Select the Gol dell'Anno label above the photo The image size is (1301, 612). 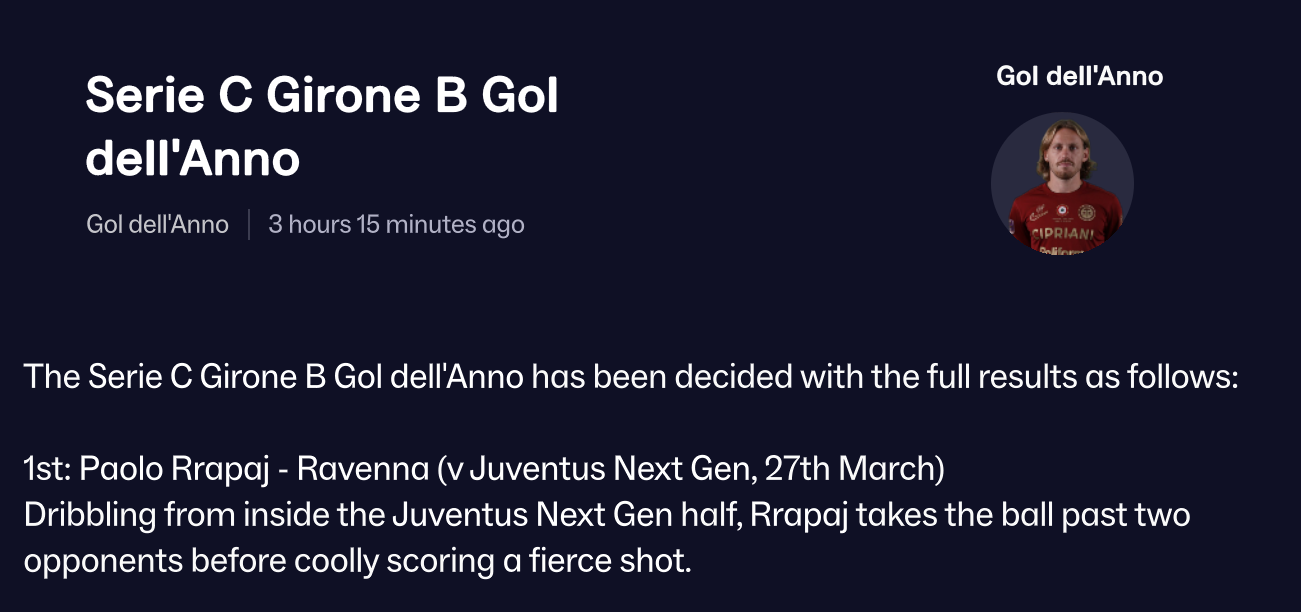(1079, 76)
